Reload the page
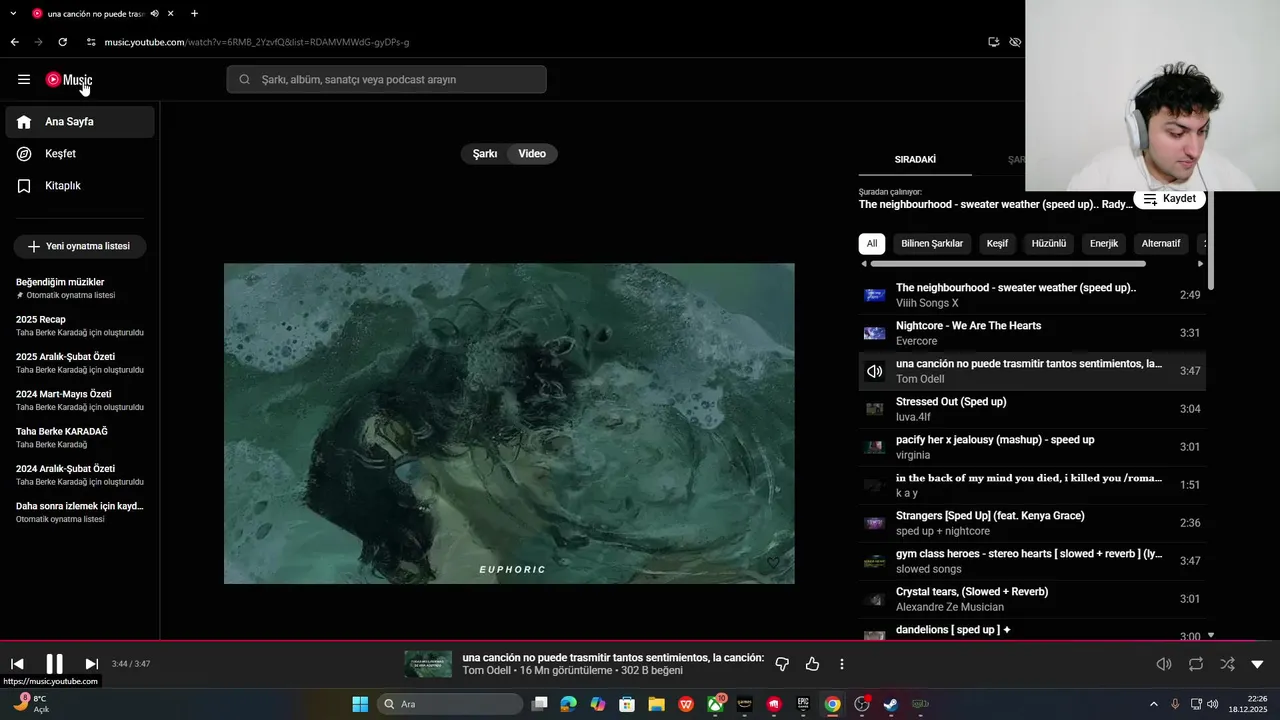The height and width of the screenshot is (720, 1280). point(62,42)
